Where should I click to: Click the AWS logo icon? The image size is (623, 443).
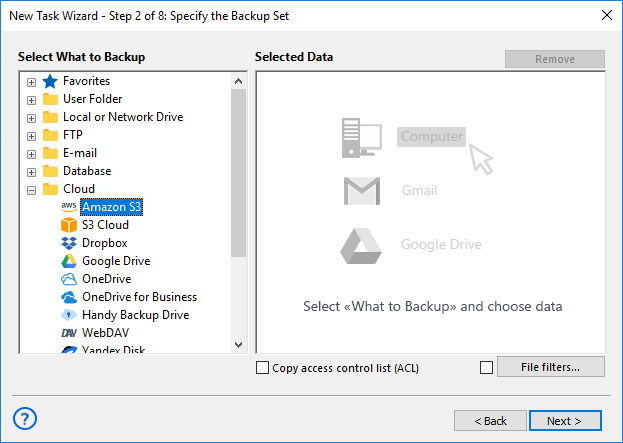(69, 207)
